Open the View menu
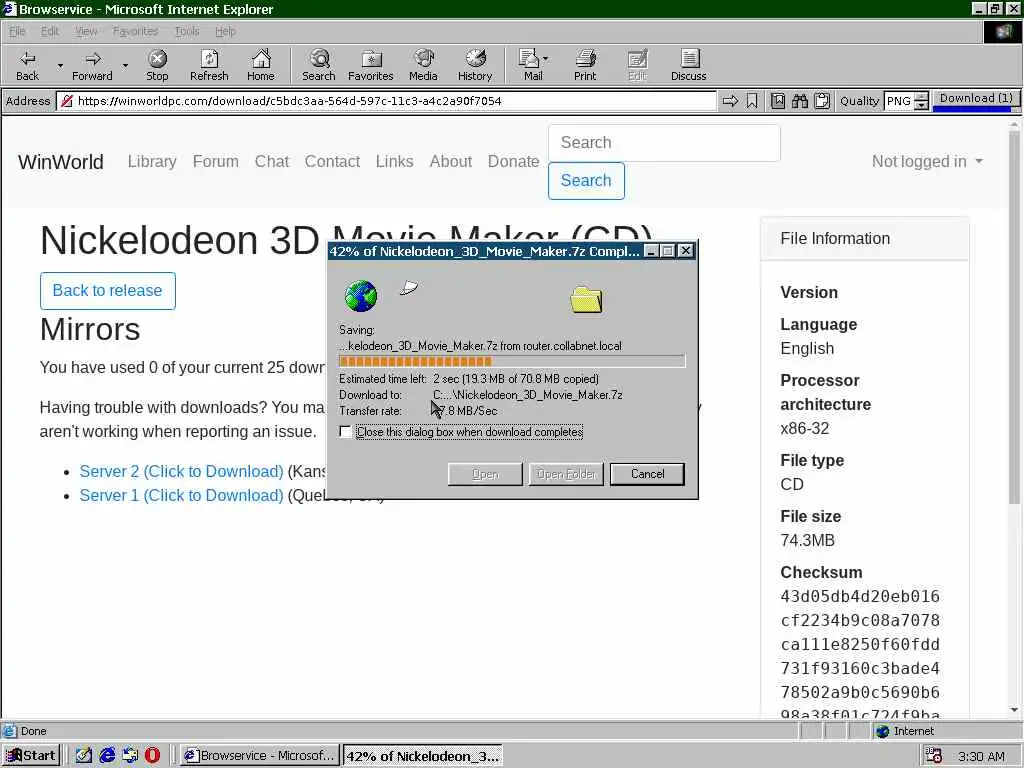 click(86, 31)
